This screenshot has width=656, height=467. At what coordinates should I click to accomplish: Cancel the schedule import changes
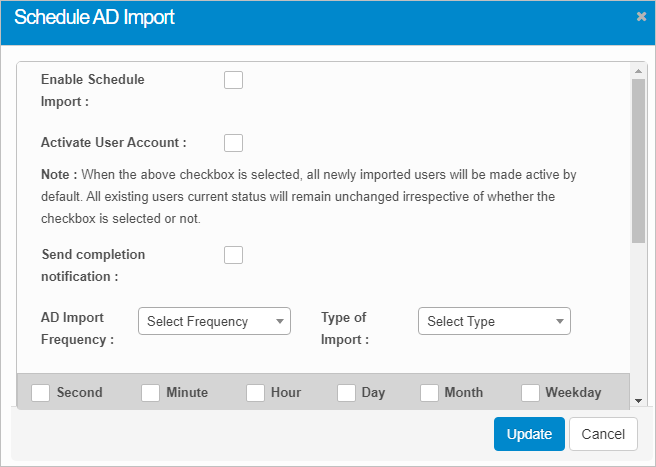(x=603, y=434)
